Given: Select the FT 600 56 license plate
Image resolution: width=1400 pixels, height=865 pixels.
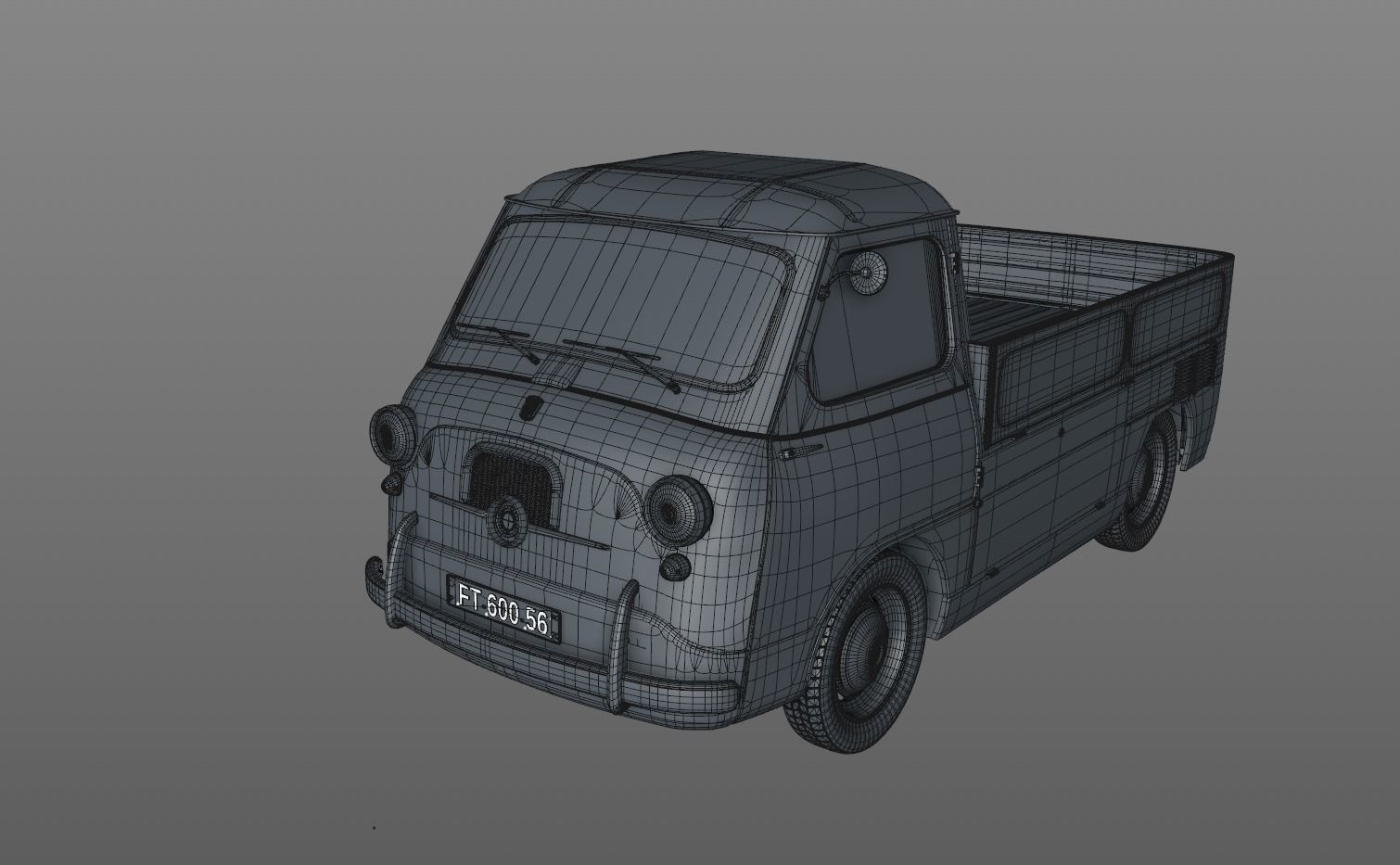Looking at the screenshot, I should [x=504, y=610].
